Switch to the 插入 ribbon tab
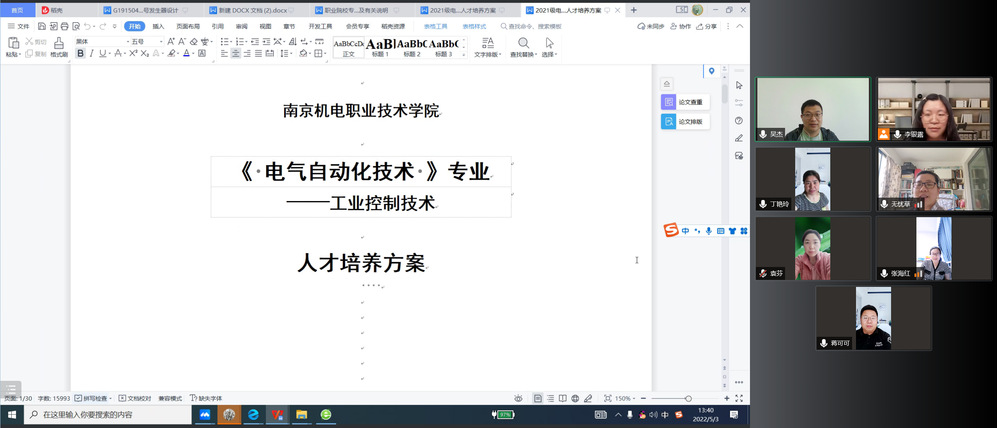997x428 pixels. pyautogui.click(x=159, y=26)
